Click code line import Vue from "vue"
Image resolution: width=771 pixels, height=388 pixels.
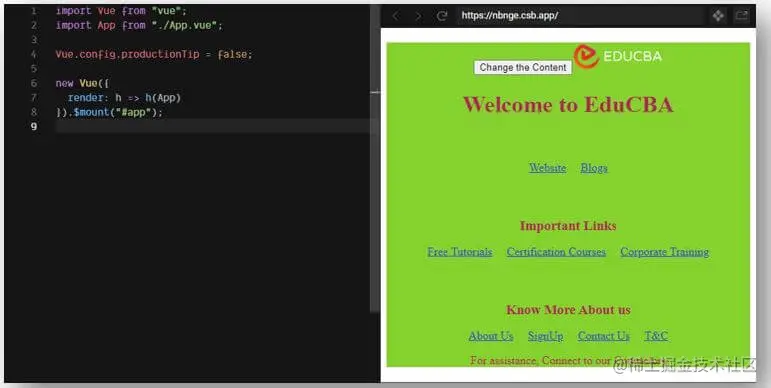[x=121, y=10]
